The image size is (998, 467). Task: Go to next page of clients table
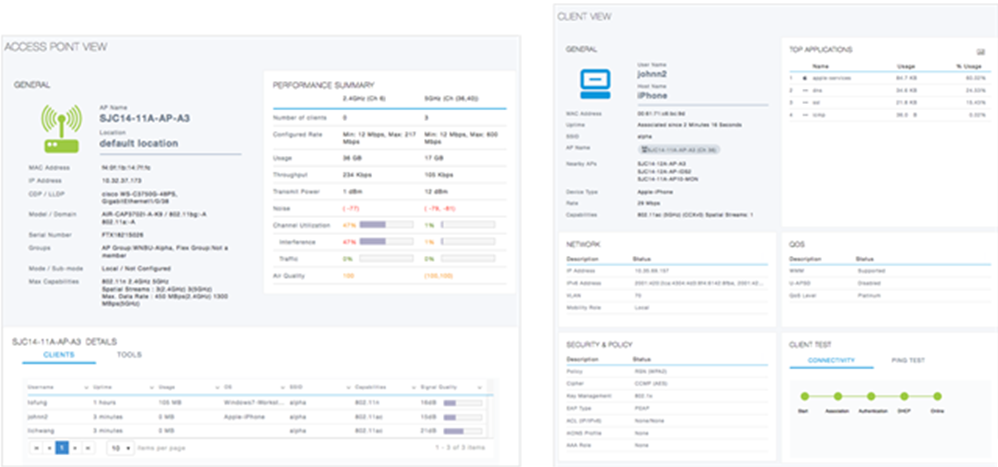click(75, 448)
